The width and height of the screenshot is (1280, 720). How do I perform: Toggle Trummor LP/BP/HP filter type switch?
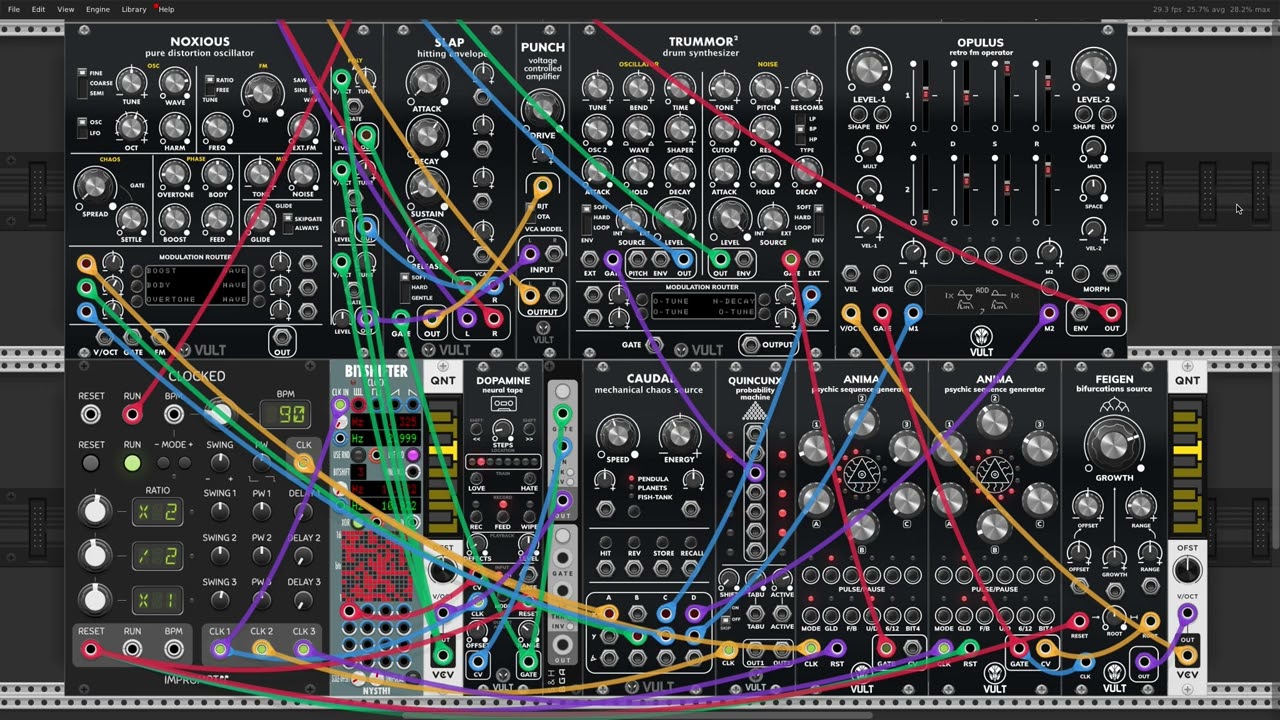(x=799, y=130)
